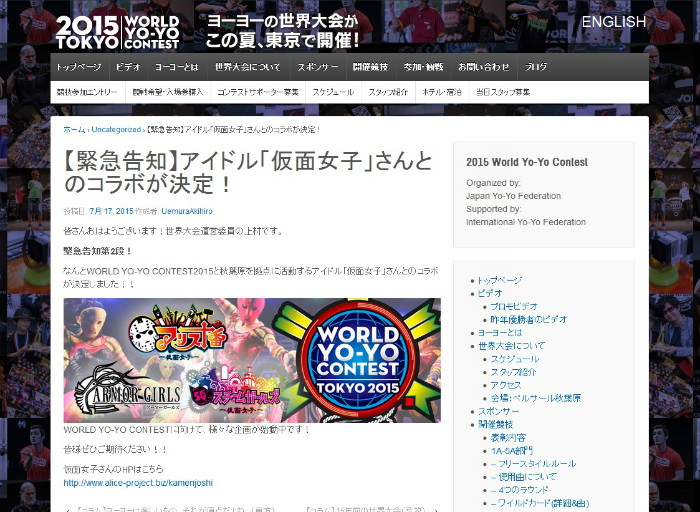Click the article headline 【緊急告知】アイドル「仮面女子」
Screen dimensions: 700x512
pos(249,173)
